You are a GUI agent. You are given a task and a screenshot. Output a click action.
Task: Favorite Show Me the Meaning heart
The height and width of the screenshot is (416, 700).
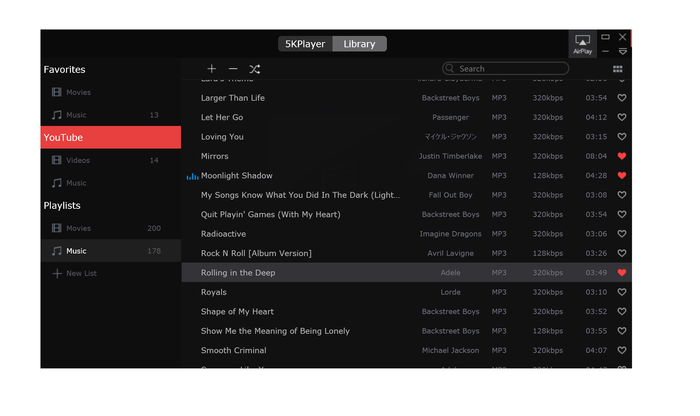coord(621,331)
